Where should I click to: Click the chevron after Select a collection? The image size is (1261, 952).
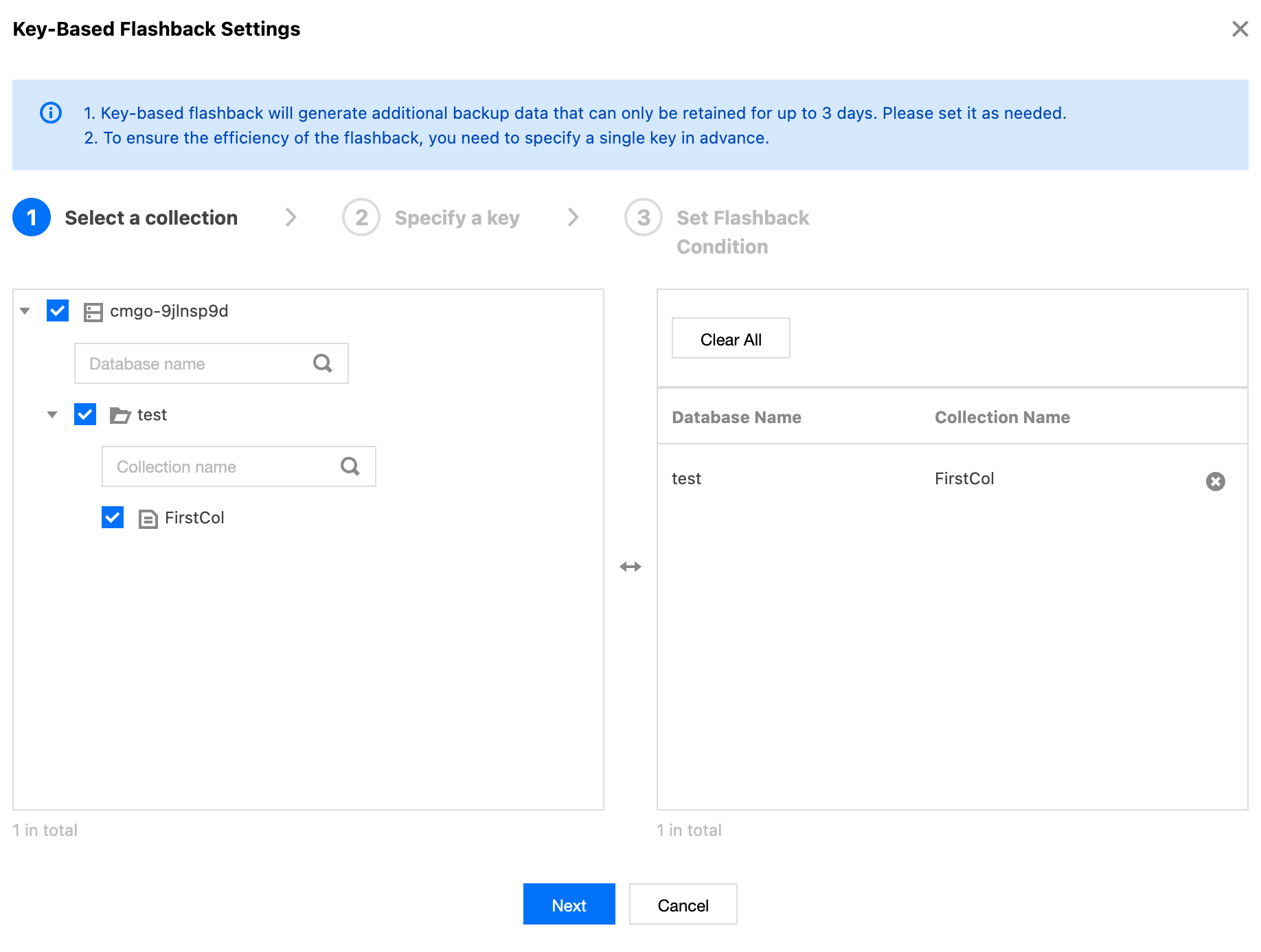coord(291,218)
